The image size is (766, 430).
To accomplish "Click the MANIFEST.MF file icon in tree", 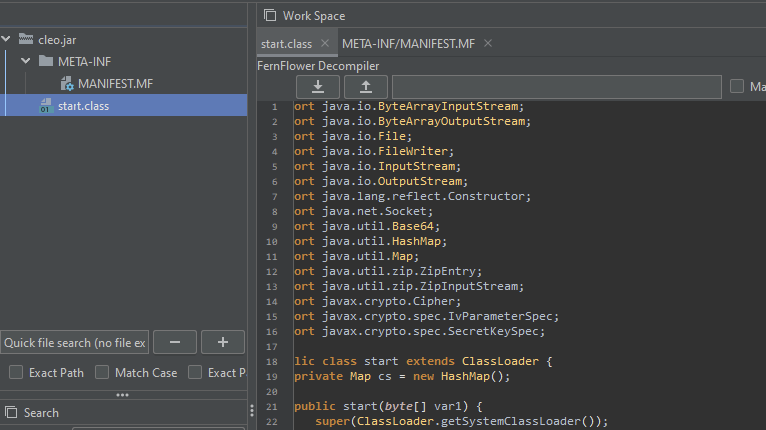I will click(x=66, y=84).
